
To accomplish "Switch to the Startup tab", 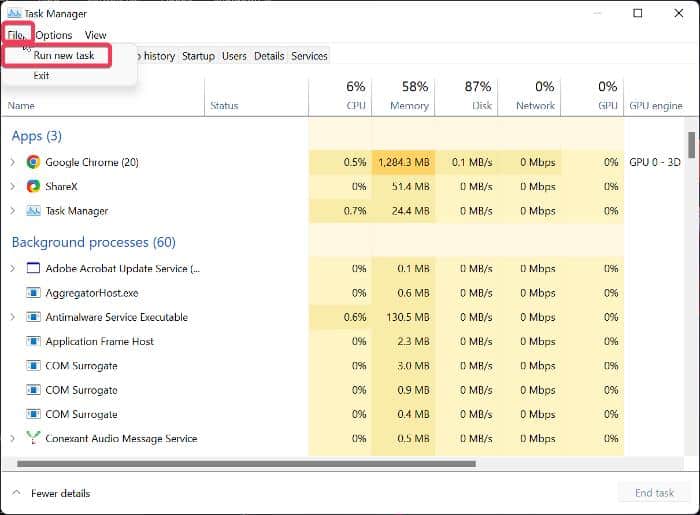I will click(198, 56).
